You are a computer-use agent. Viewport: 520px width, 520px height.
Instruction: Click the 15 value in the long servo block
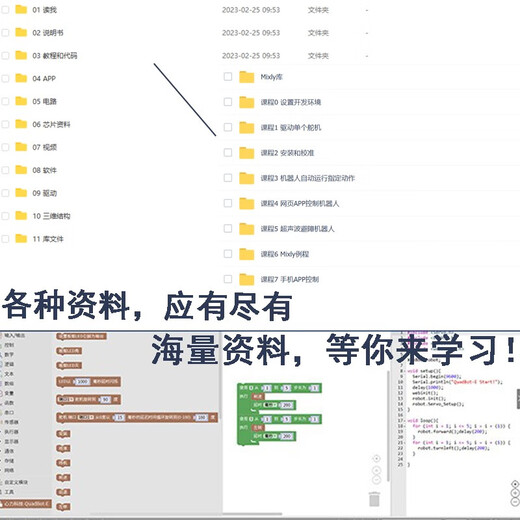tap(120, 417)
